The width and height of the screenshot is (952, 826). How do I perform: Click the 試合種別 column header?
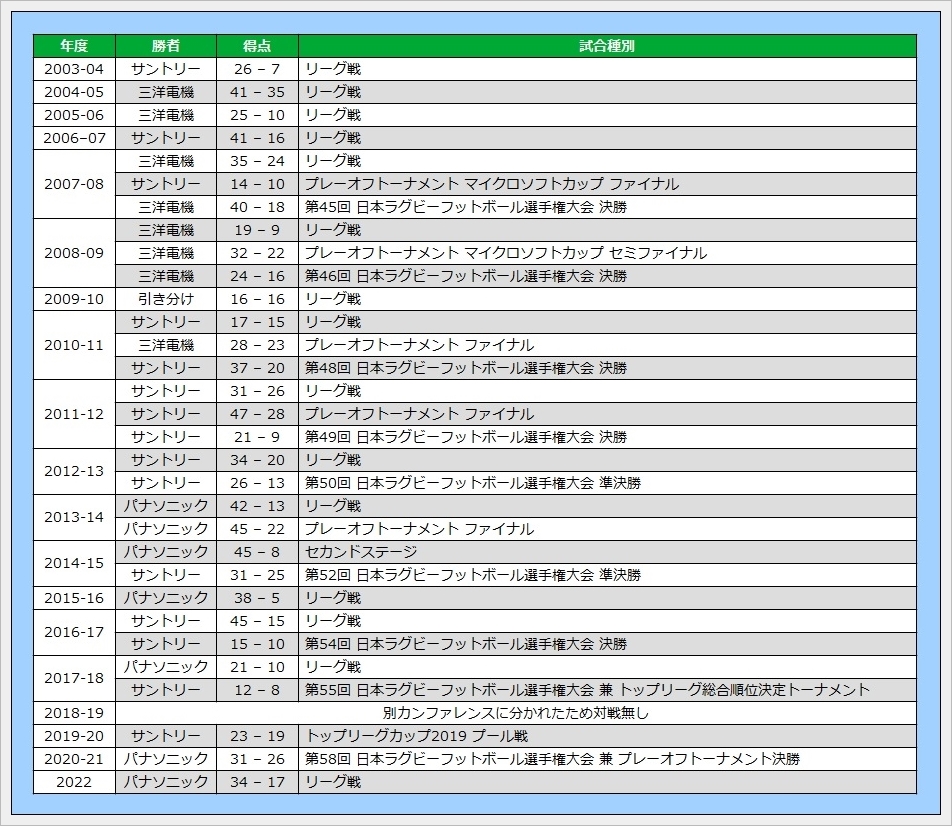[x=607, y=46]
